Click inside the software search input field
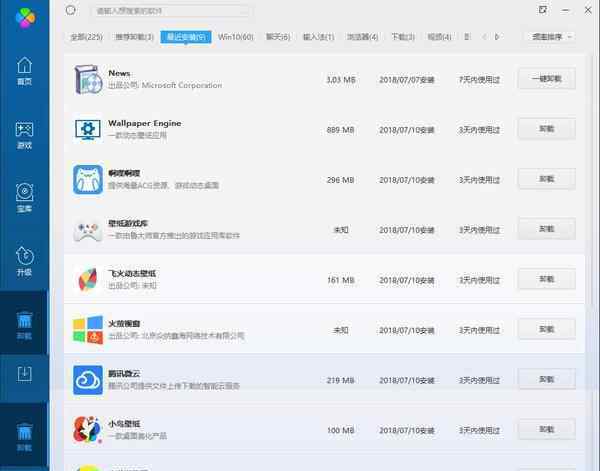The height and width of the screenshot is (471, 600). 171,11
